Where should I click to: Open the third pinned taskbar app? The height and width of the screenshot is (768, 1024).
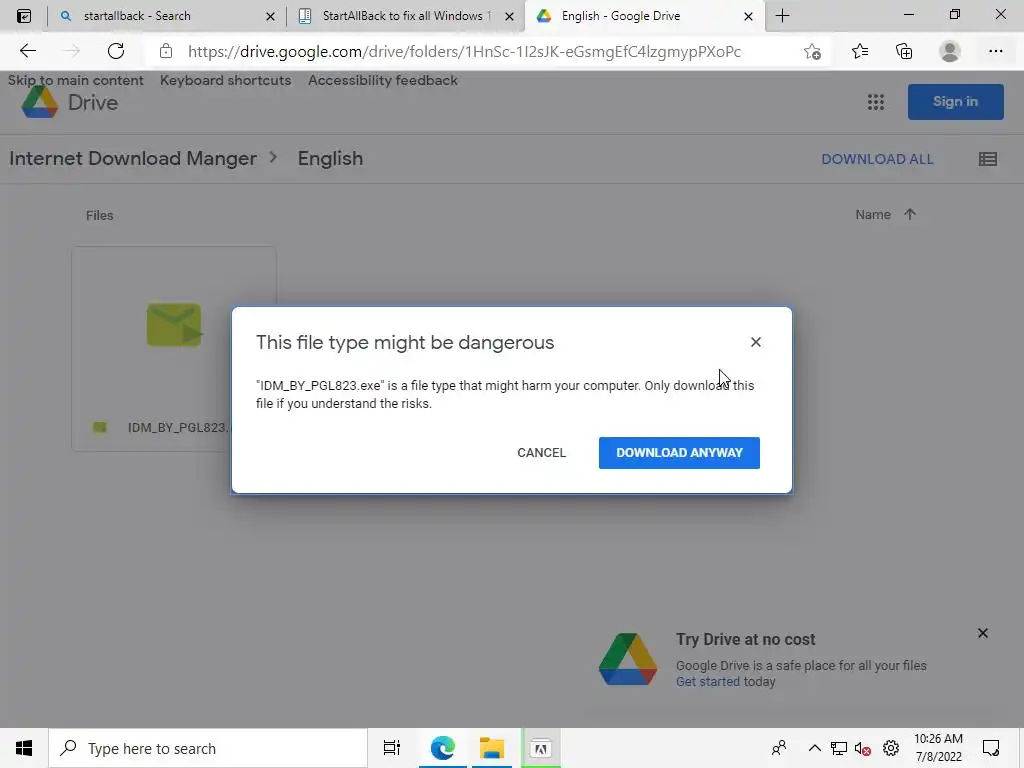(x=541, y=748)
